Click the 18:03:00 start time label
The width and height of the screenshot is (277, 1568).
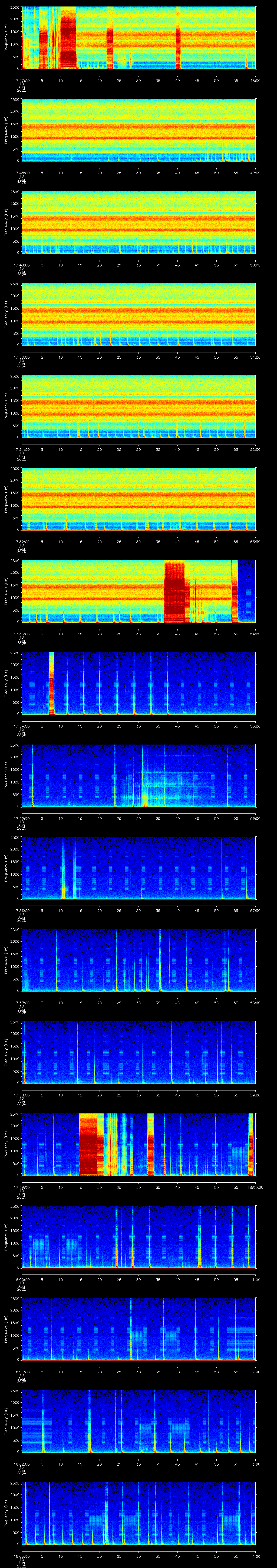pyautogui.click(x=21, y=1556)
